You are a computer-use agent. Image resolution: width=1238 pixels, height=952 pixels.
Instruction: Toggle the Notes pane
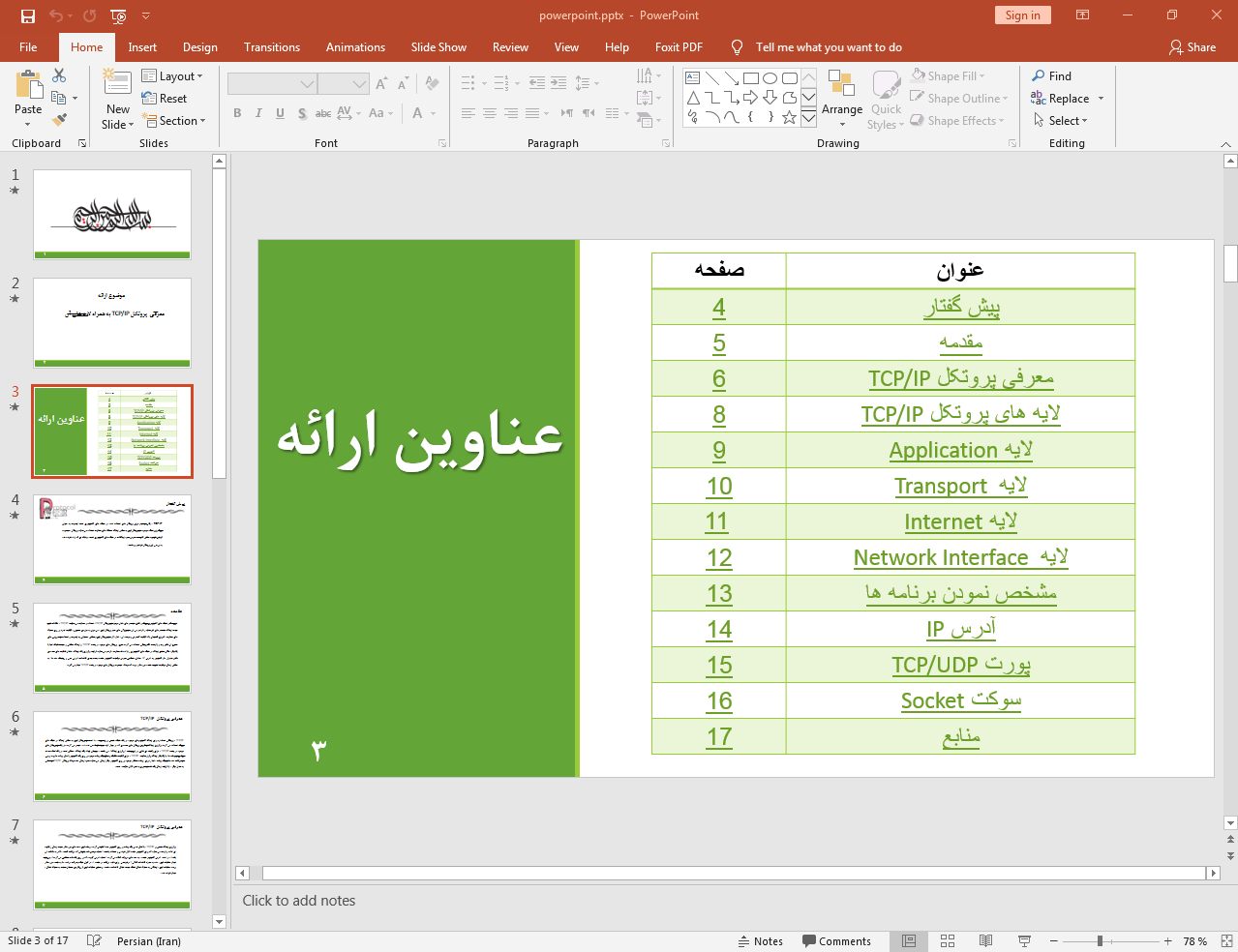[x=761, y=941]
